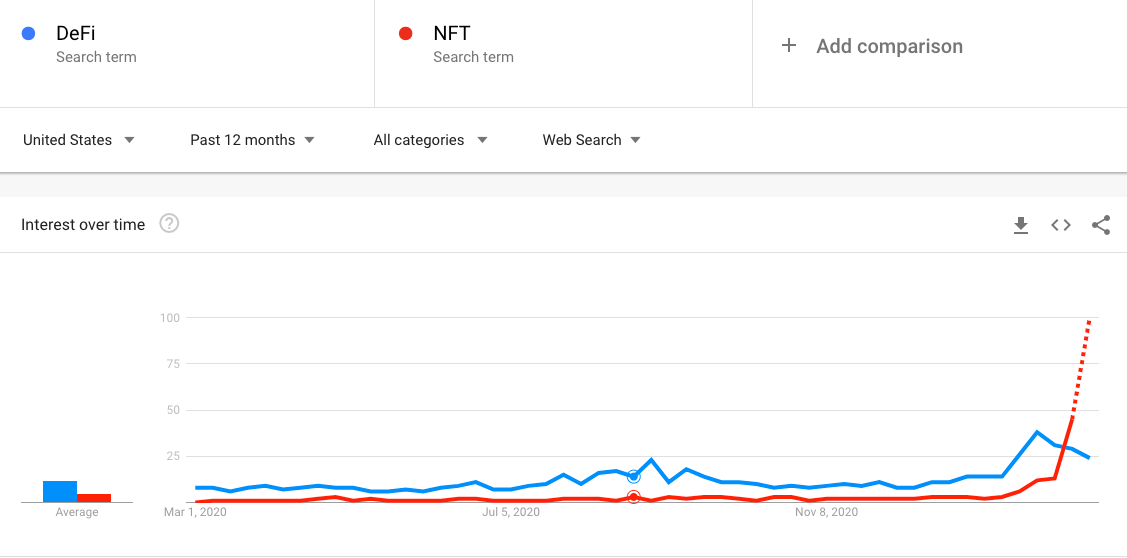Image resolution: width=1127 pixels, height=558 pixels.
Task: Edit the DeFi search term
Action: pos(75,33)
